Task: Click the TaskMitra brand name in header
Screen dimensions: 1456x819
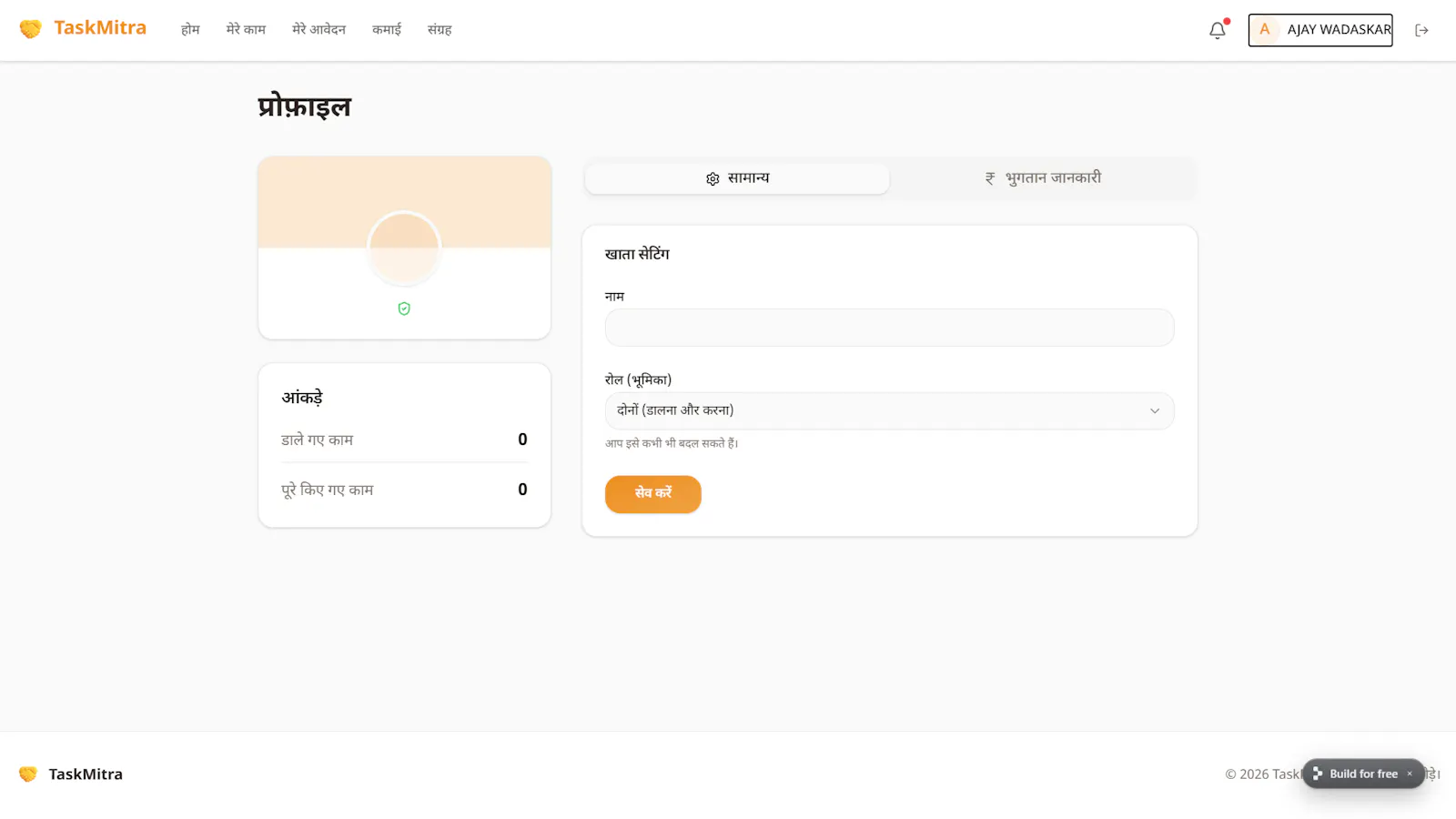Action: pyautogui.click(x=100, y=28)
